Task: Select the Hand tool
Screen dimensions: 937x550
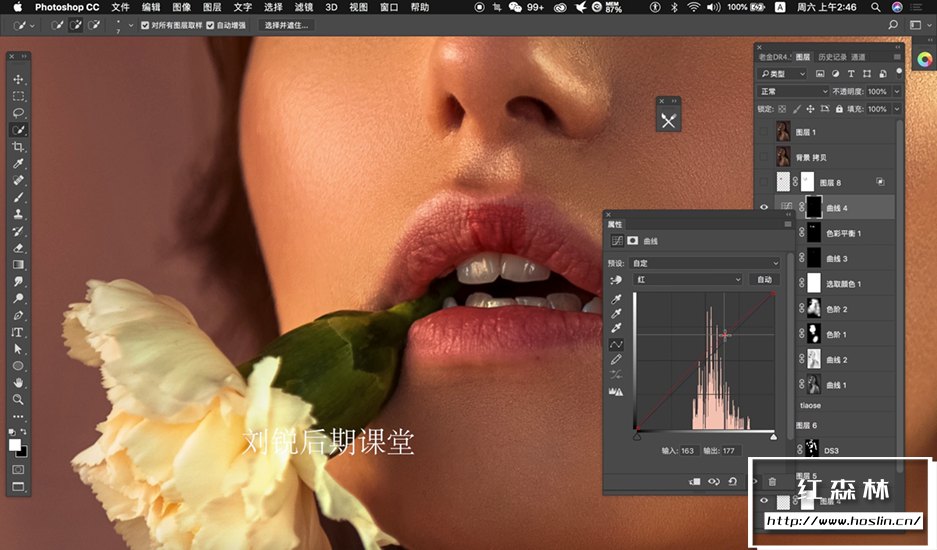Action: point(18,383)
